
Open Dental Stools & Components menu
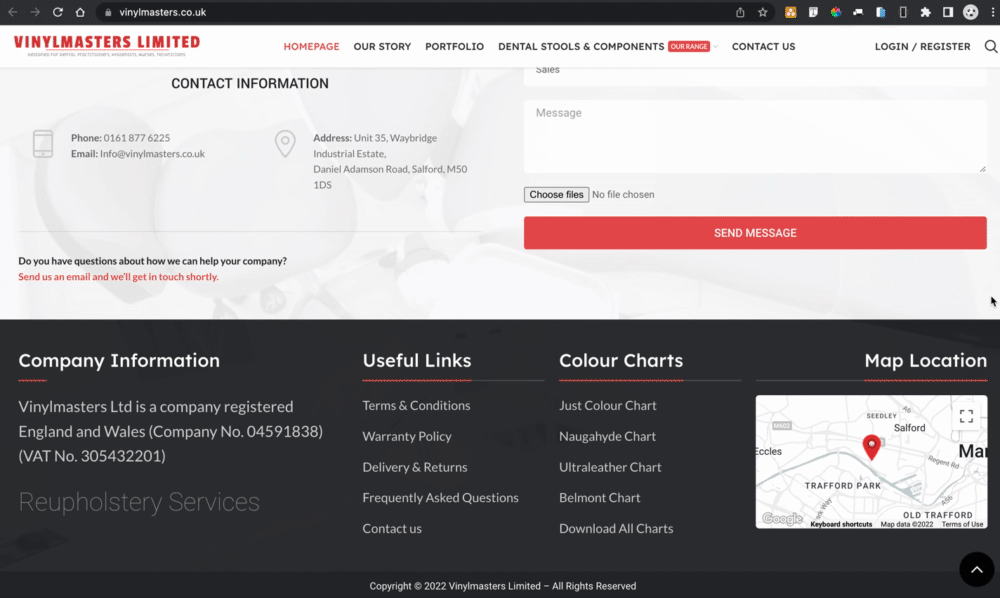581,47
